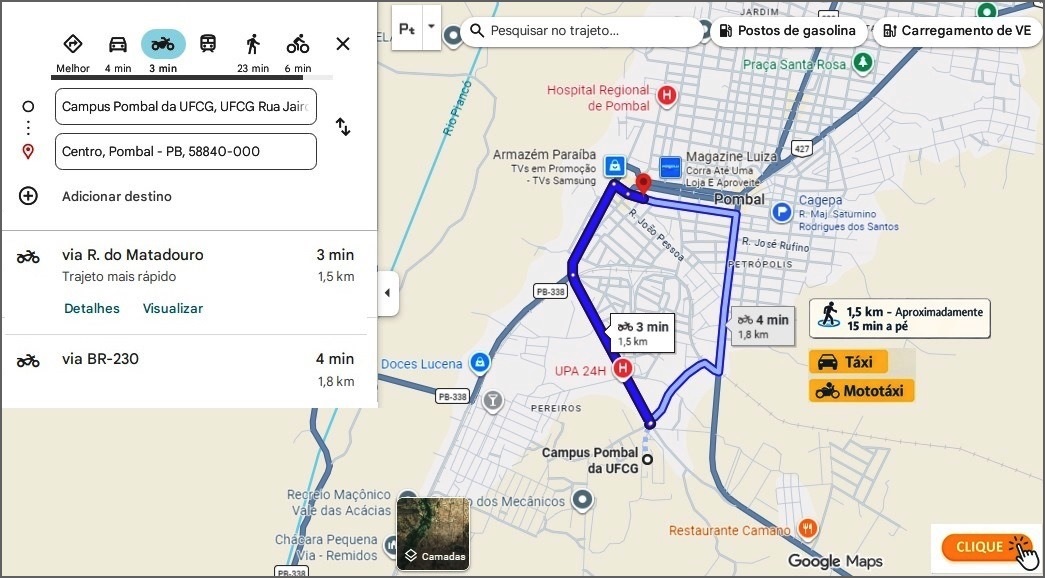The height and width of the screenshot is (578, 1045).
Task: Pick the bicycle travel mode
Action: tap(298, 44)
